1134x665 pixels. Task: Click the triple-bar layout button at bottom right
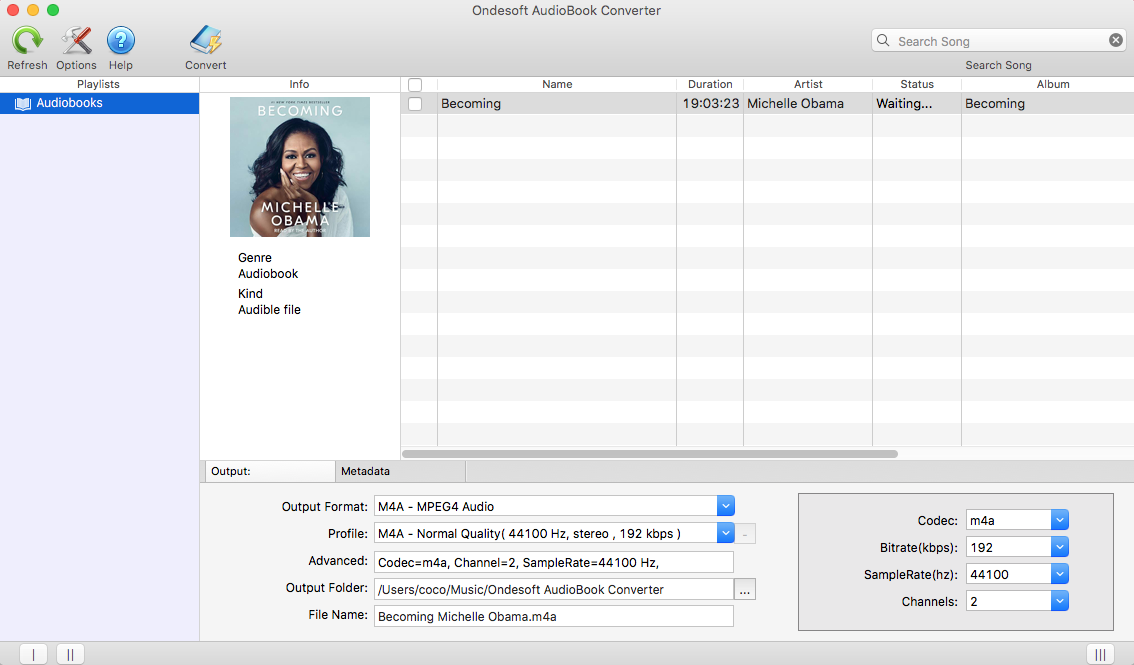[x=1100, y=654]
